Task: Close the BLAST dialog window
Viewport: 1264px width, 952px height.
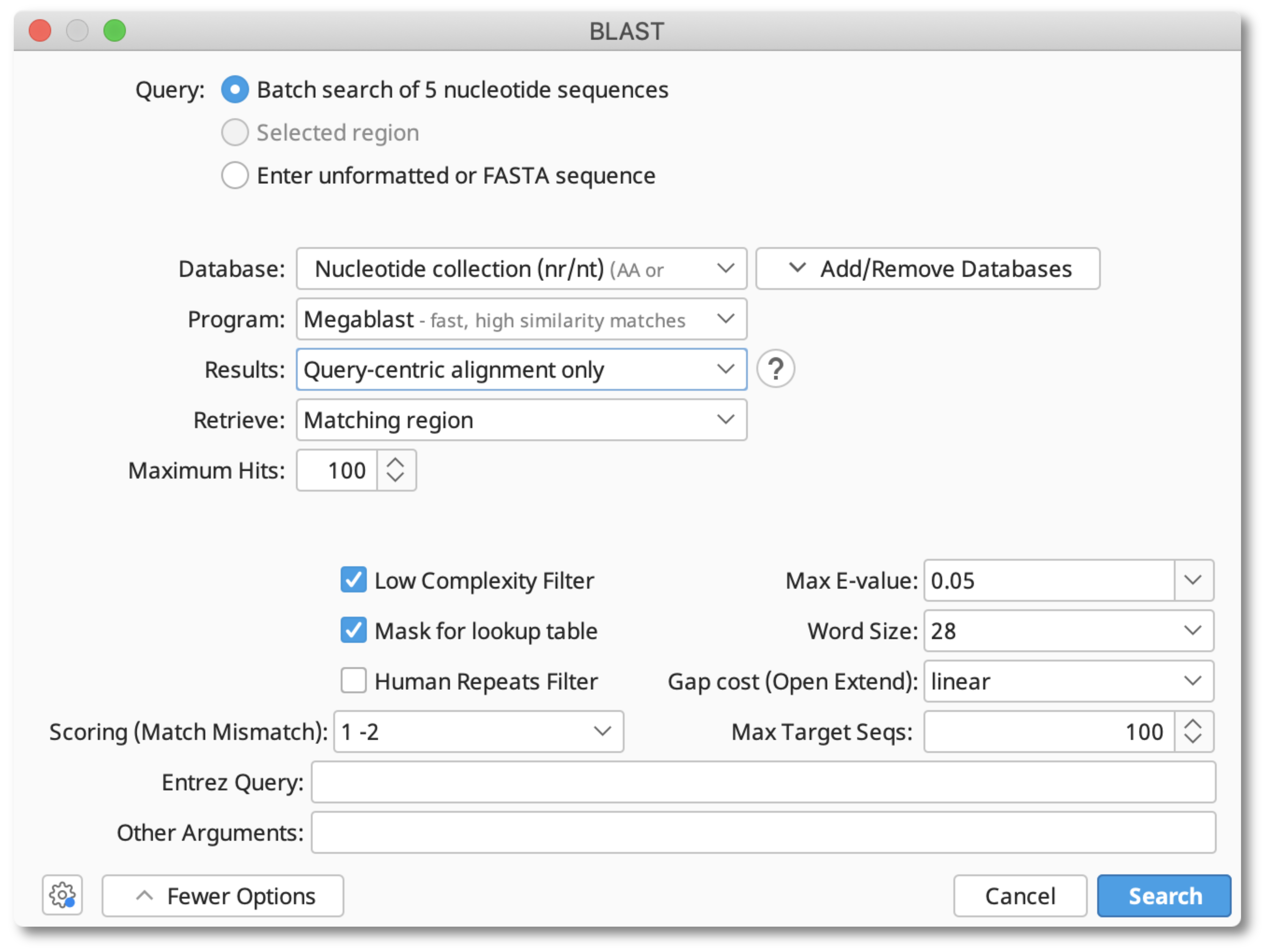Action: click(x=40, y=30)
